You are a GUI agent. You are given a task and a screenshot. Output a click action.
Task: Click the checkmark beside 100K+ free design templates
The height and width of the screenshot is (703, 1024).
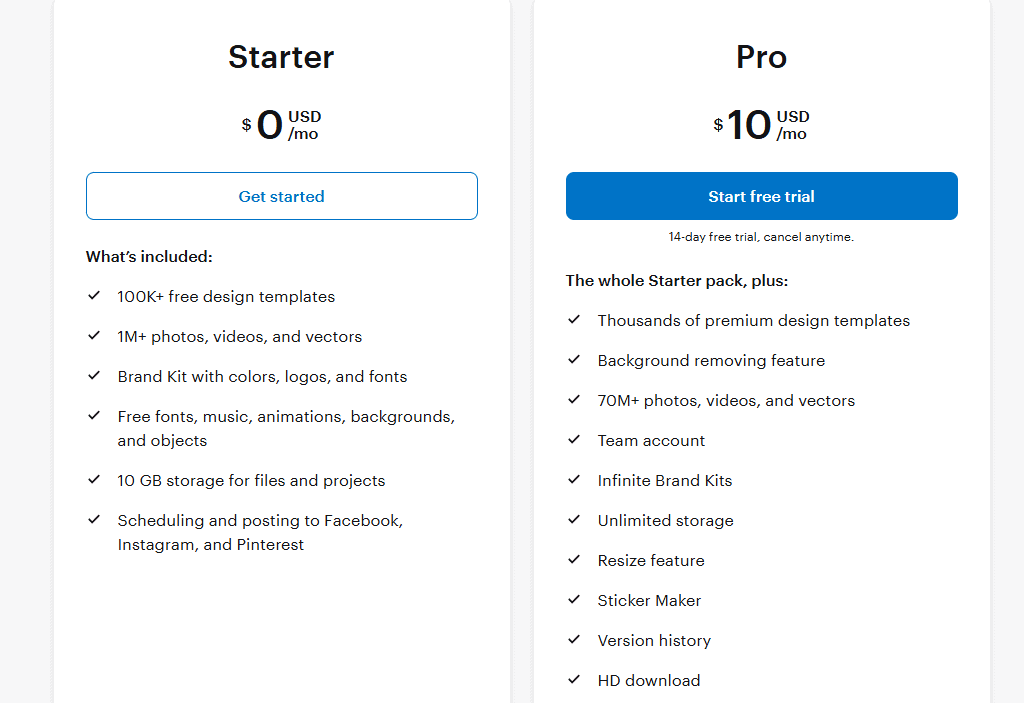pyautogui.click(x=94, y=296)
